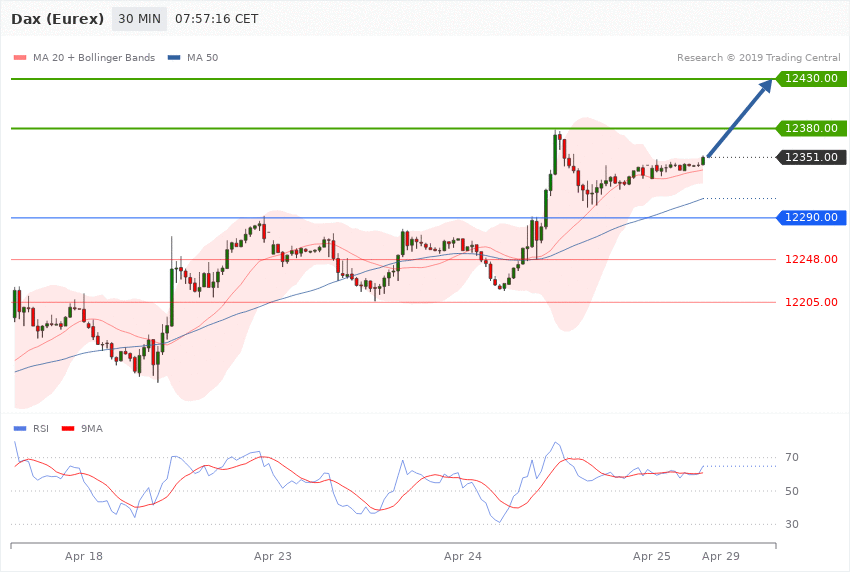The image size is (850, 576).
Task: Click the 12351.00 current price tag
Action: coord(811,157)
